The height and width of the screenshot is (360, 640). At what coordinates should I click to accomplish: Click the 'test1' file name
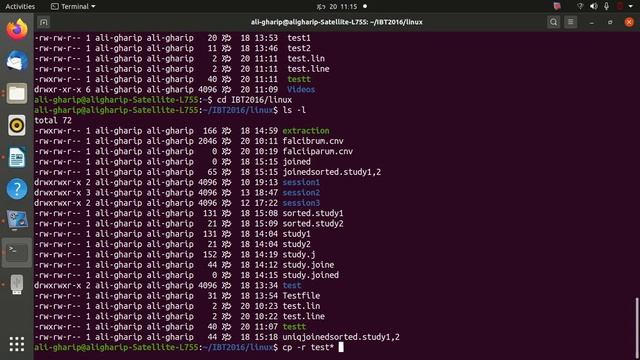click(299, 38)
